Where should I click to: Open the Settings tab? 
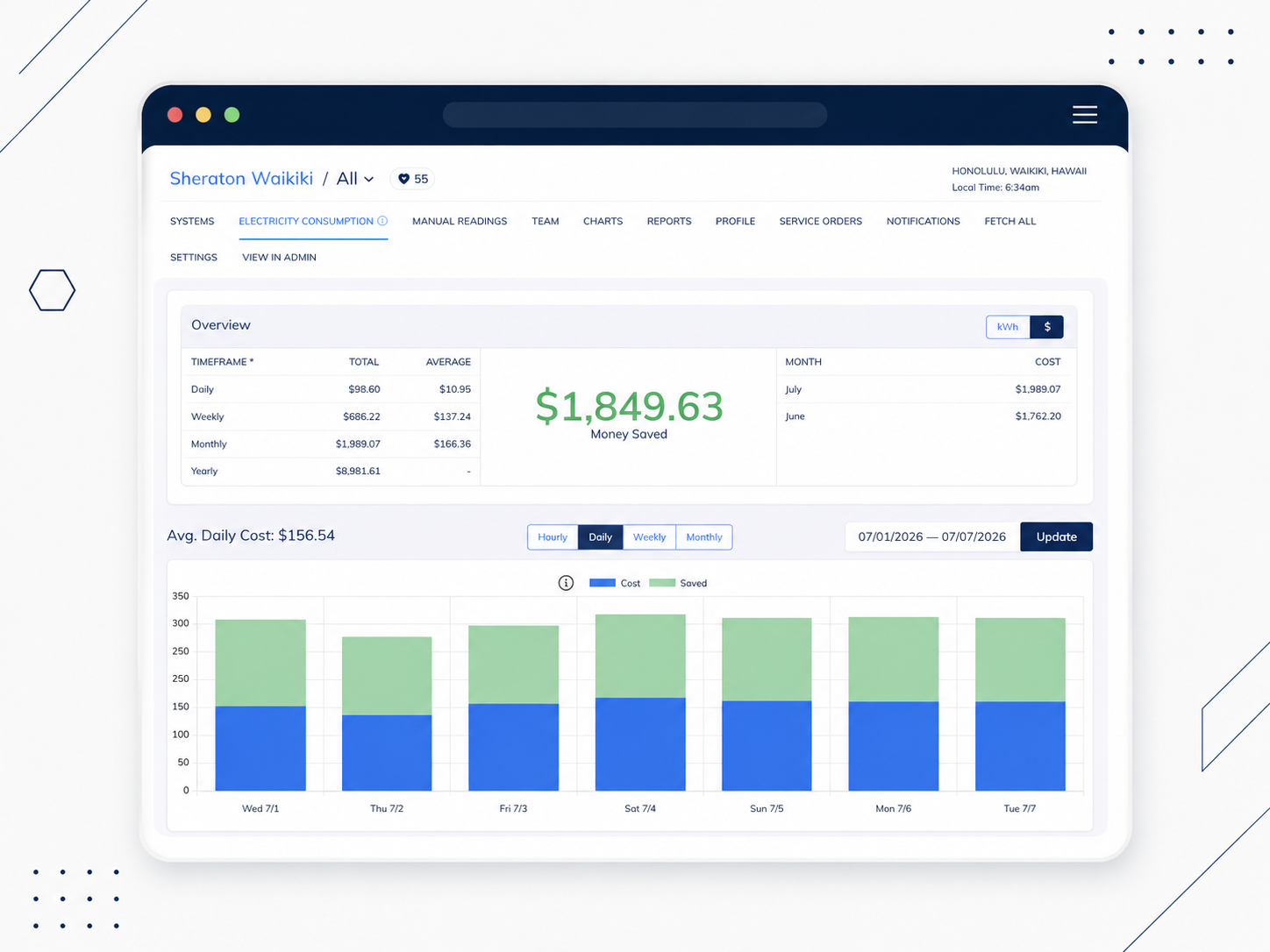point(194,258)
